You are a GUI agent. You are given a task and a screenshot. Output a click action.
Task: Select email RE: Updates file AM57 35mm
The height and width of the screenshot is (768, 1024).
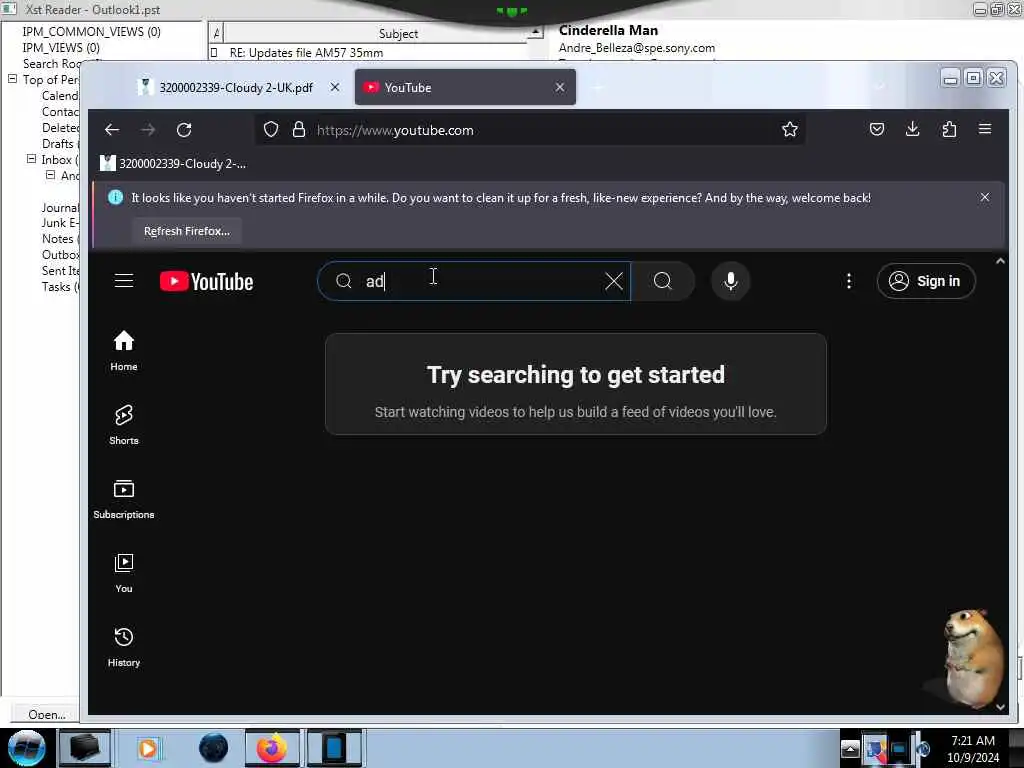306,52
